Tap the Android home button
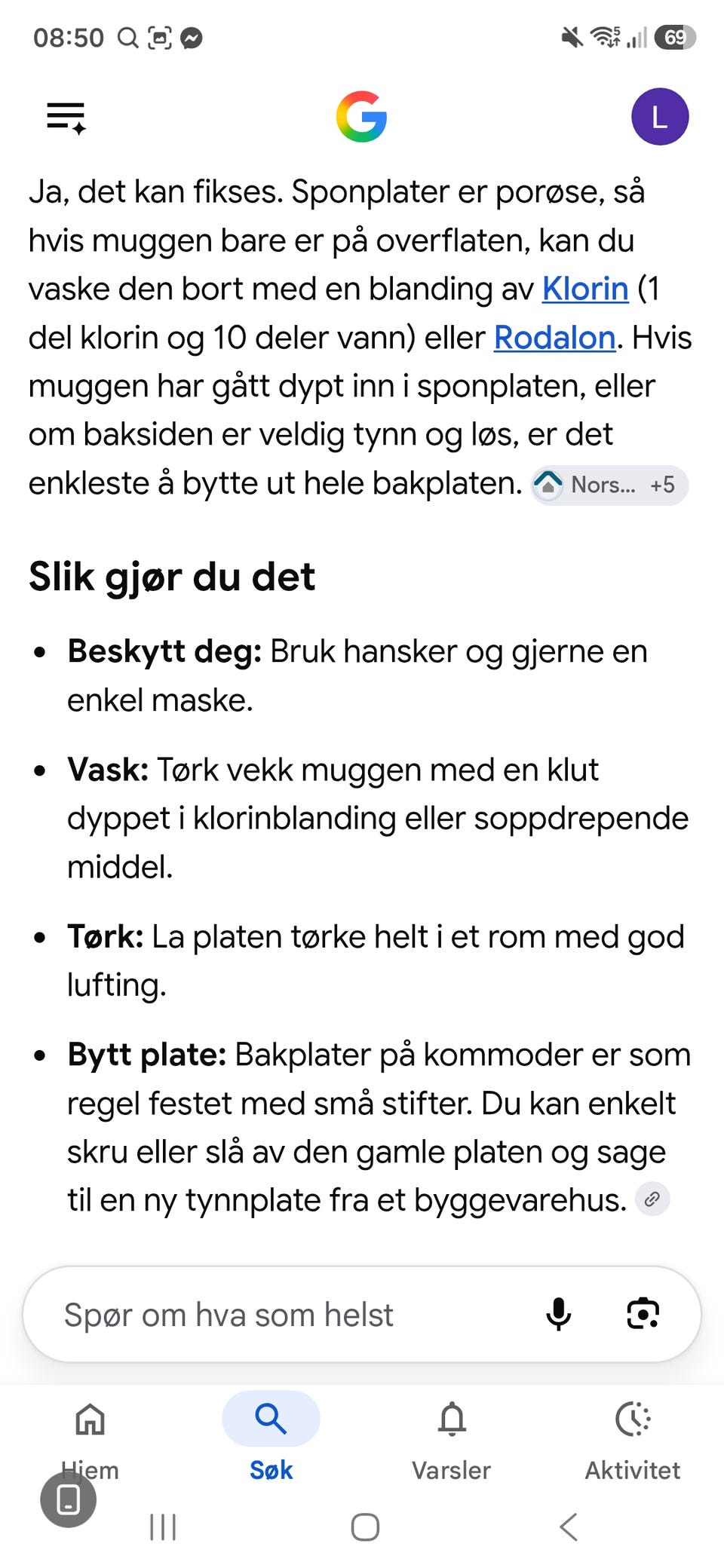Screen dimensions: 724x1568 [x=365, y=1527]
